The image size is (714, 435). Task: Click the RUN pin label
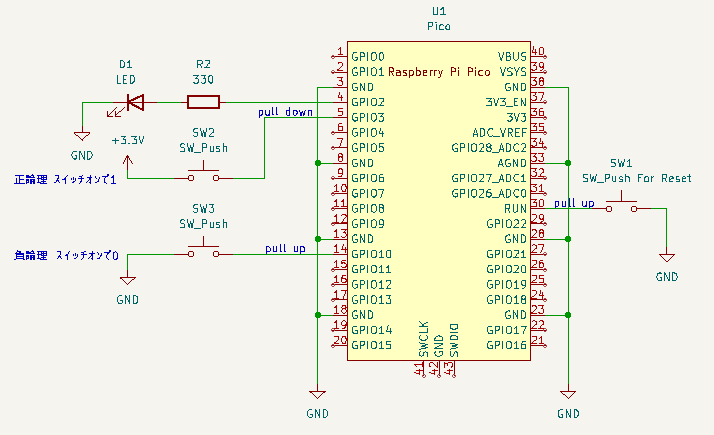(x=515, y=209)
